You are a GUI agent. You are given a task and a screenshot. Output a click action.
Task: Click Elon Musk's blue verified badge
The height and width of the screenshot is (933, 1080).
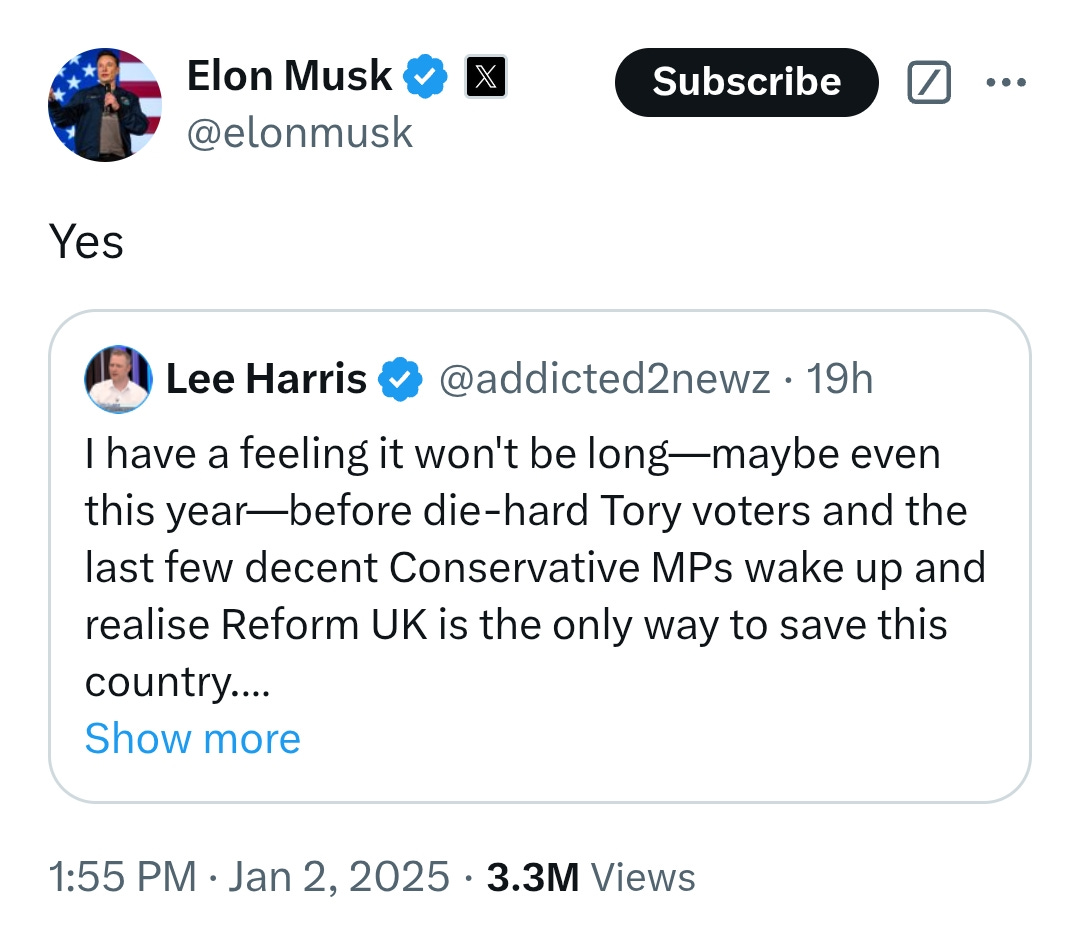click(425, 78)
